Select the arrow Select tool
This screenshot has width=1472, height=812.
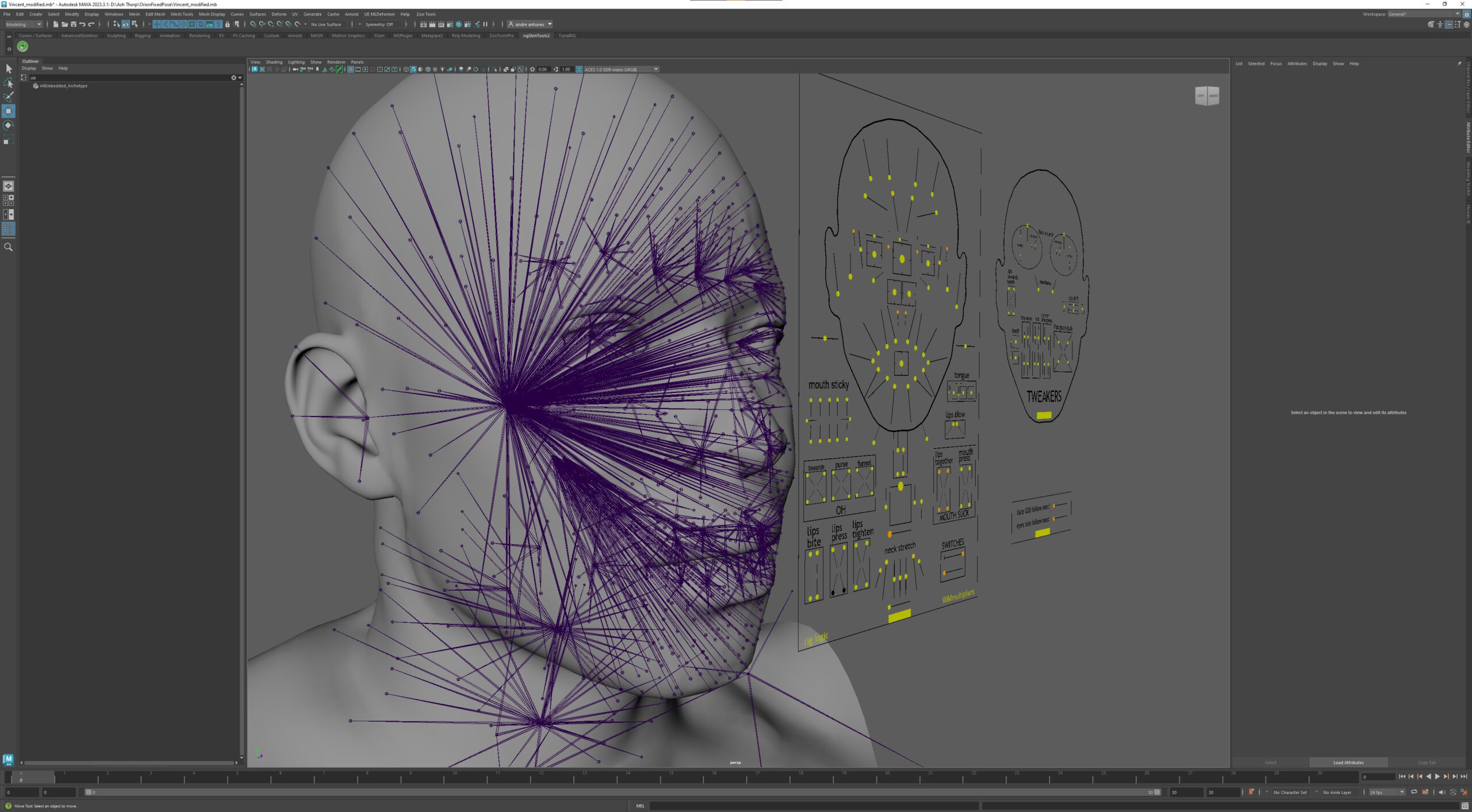pos(9,69)
